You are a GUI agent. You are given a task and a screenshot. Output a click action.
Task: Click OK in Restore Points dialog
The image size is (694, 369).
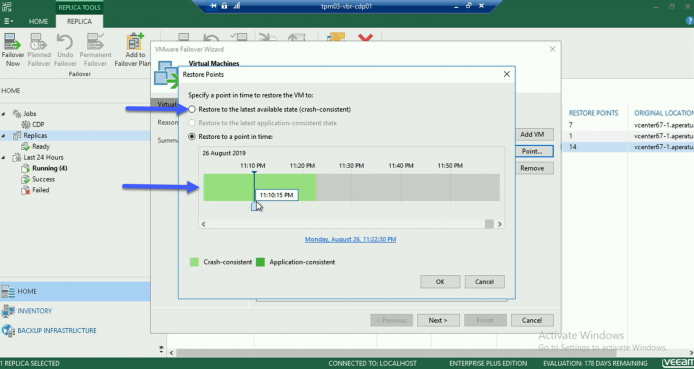point(440,282)
